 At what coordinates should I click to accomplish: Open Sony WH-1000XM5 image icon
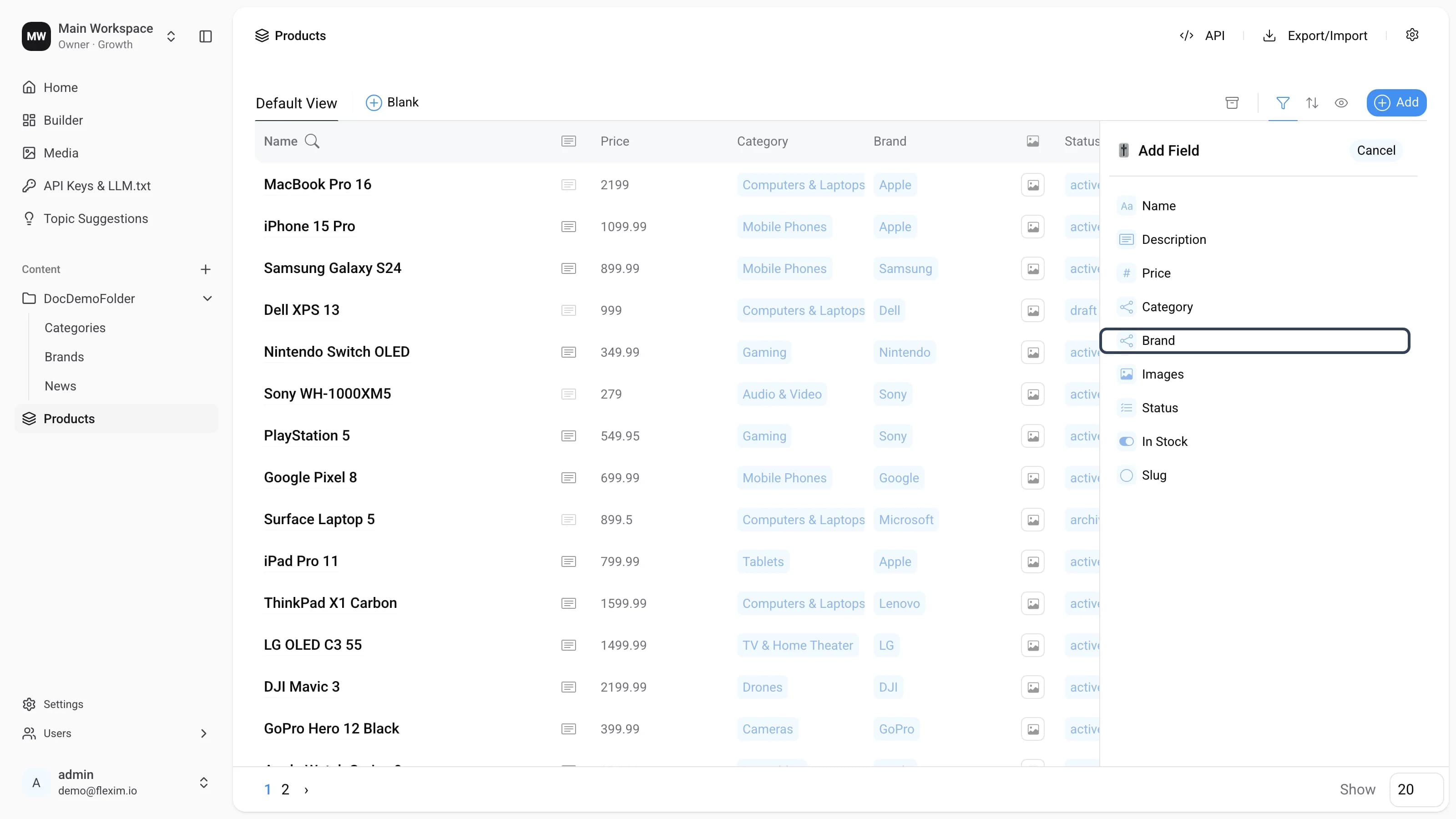pyautogui.click(x=1033, y=394)
